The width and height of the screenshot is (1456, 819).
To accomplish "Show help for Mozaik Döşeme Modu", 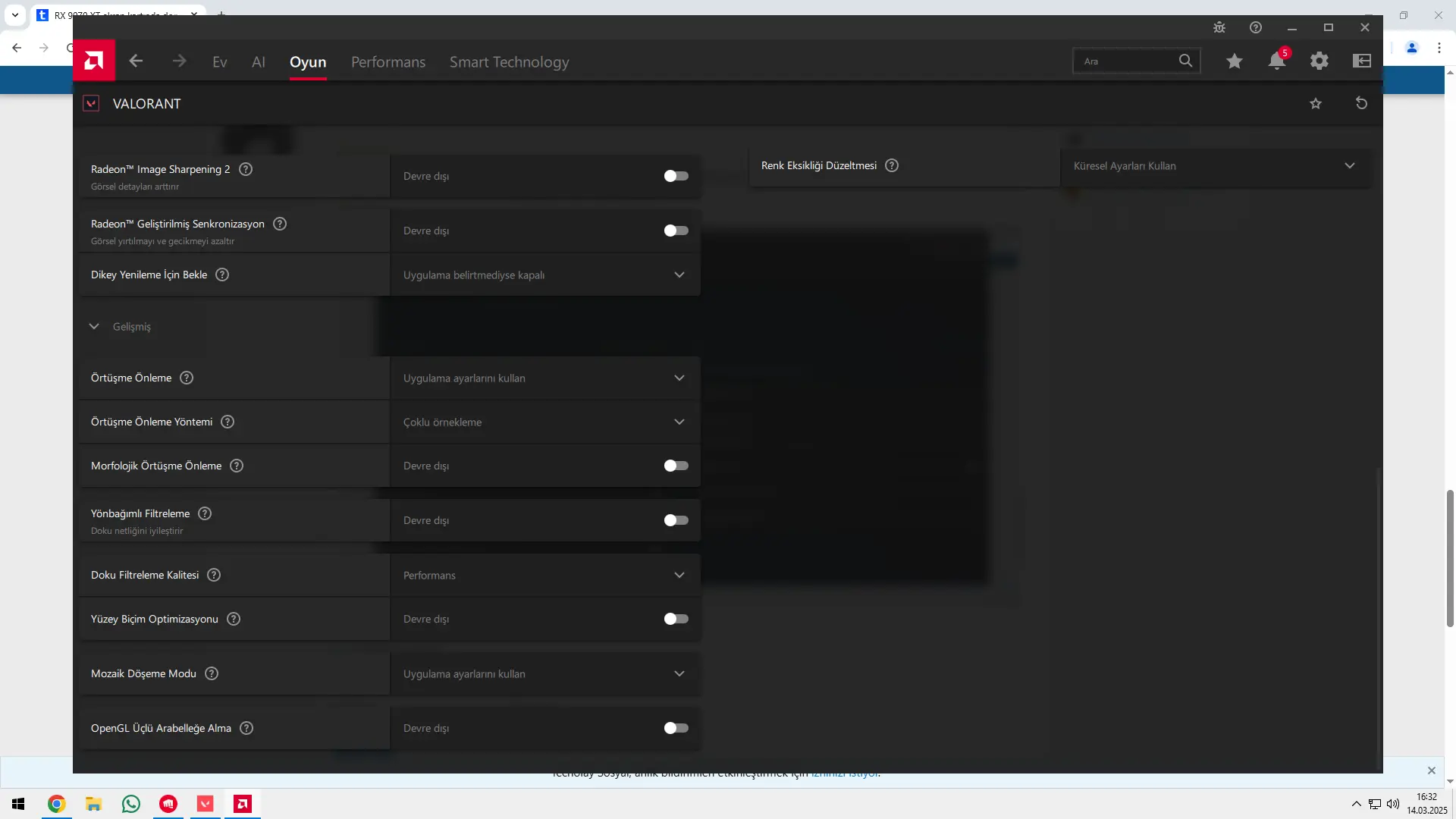I will pyautogui.click(x=212, y=673).
